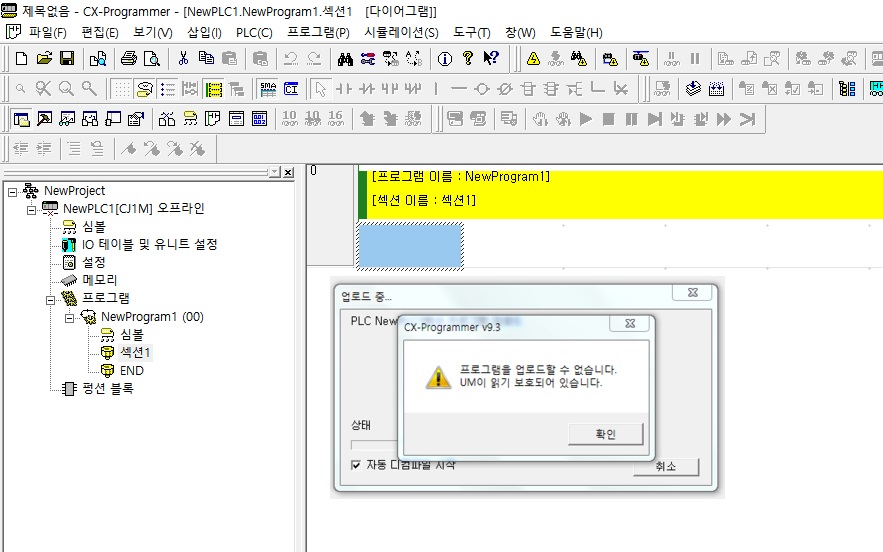Select 심볼 under NewProgram1
The image size is (883, 552).
[x=132, y=335]
